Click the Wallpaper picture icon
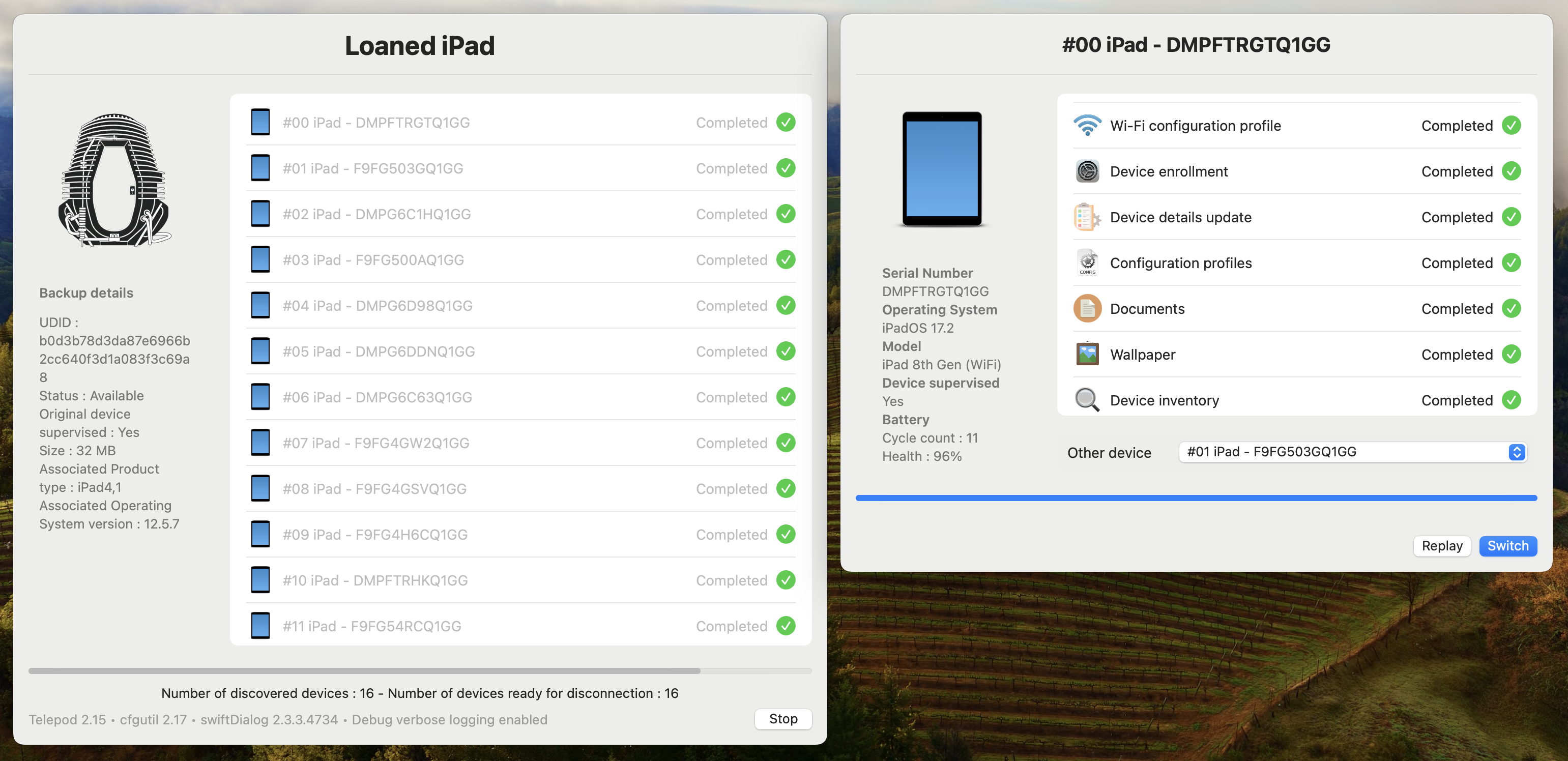1568x761 pixels. pyautogui.click(x=1087, y=354)
